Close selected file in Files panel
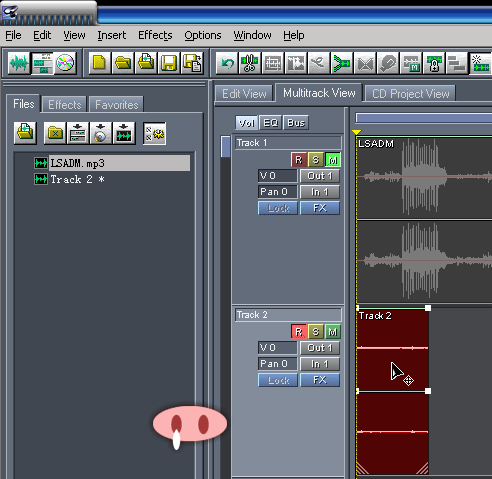Screen dimensions: 492x479 pos(55,133)
